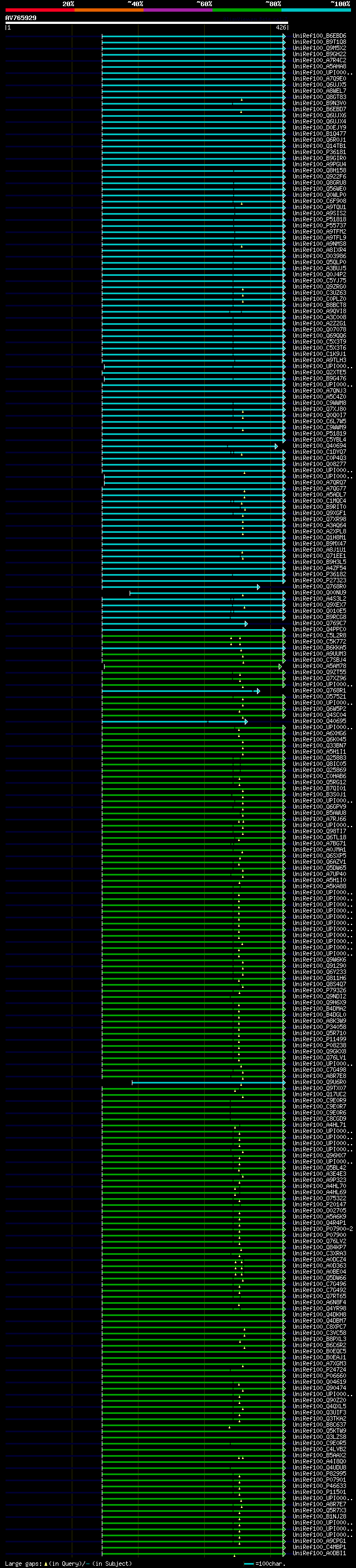Click the alignment bar for UniRef100_Q40694
Screen dimensions: 356x1568
click(x=189, y=446)
